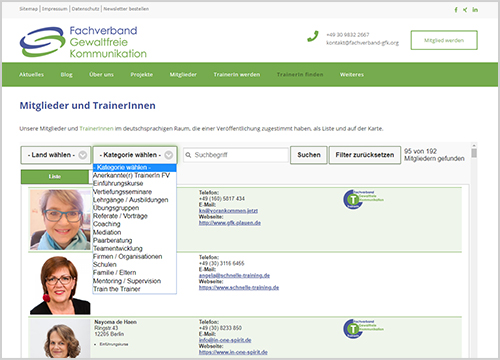Click Nayoma de Haen's portrait photo
500x360 pixels.
coord(60,339)
